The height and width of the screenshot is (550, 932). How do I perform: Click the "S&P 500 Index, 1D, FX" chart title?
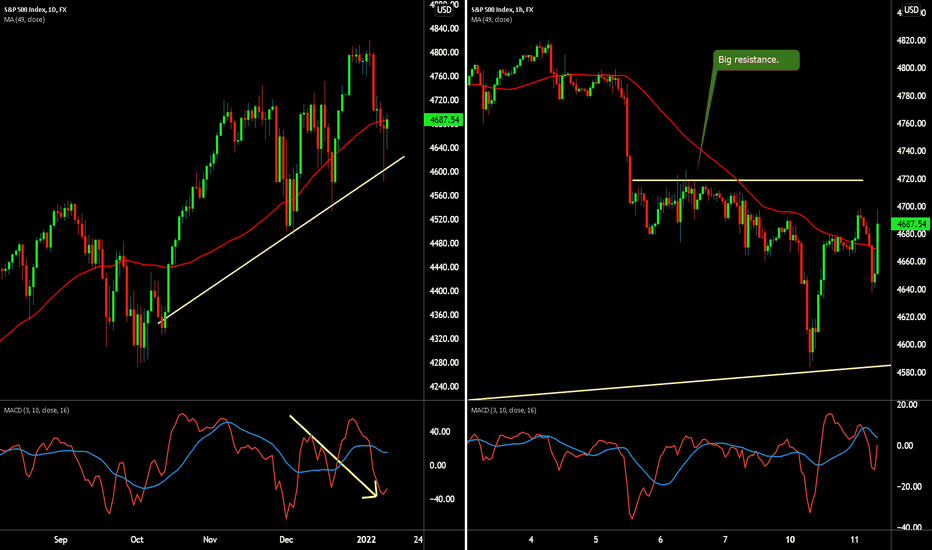click(x=35, y=10)
